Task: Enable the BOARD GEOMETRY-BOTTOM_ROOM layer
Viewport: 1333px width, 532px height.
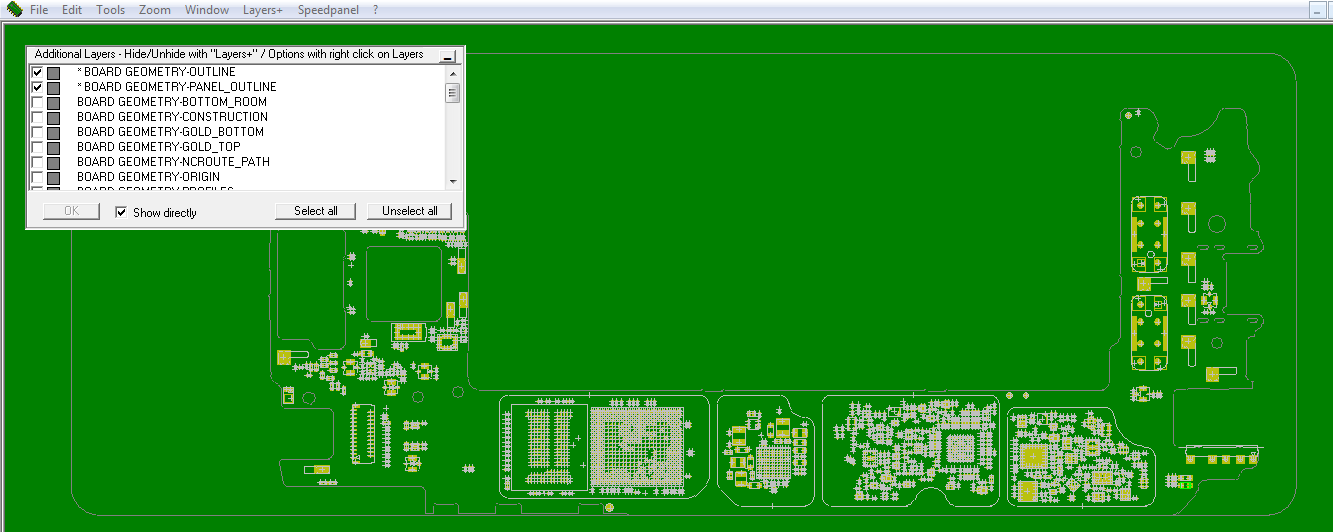Action: click(x=37, y=102)
